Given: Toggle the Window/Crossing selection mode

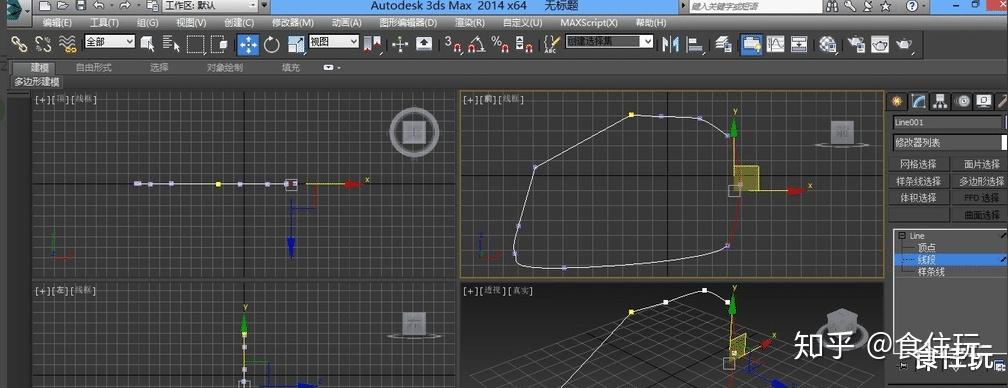Looking at the screenshot, I should pyautogui.click(x=219, y=44).
